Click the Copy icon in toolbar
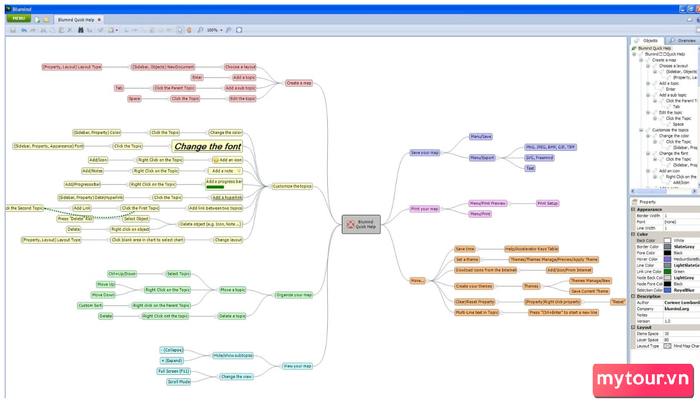The width and height of the screenshot is (700, 405). tap(52, 30)
